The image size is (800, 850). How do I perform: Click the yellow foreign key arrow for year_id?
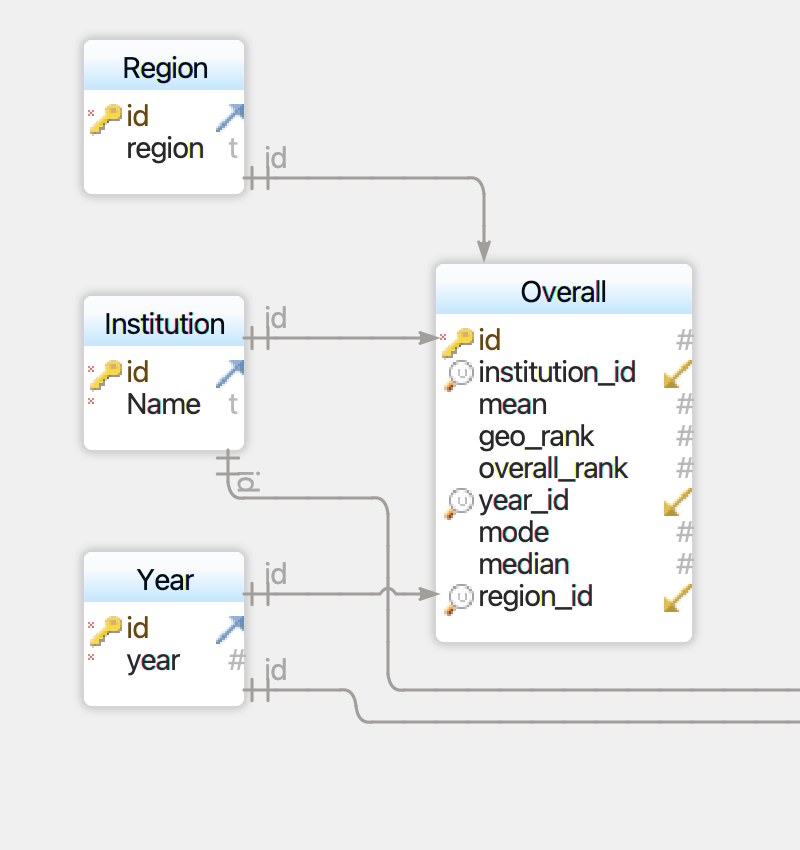pyautogui.click(x=678, y=502)
